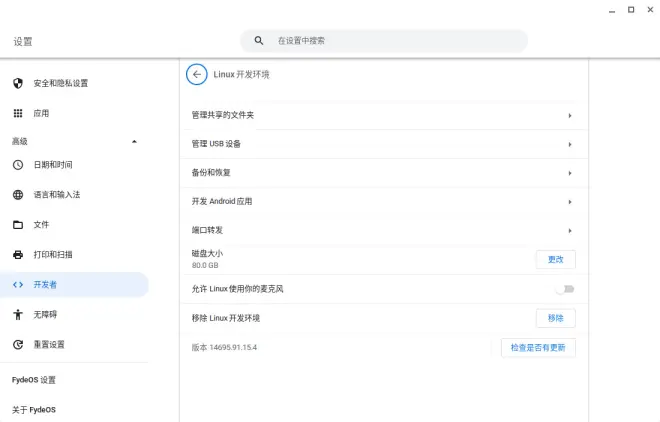Click the folder icon next to 文件
The image size is (660, 422).
click(x=18, y=225)
